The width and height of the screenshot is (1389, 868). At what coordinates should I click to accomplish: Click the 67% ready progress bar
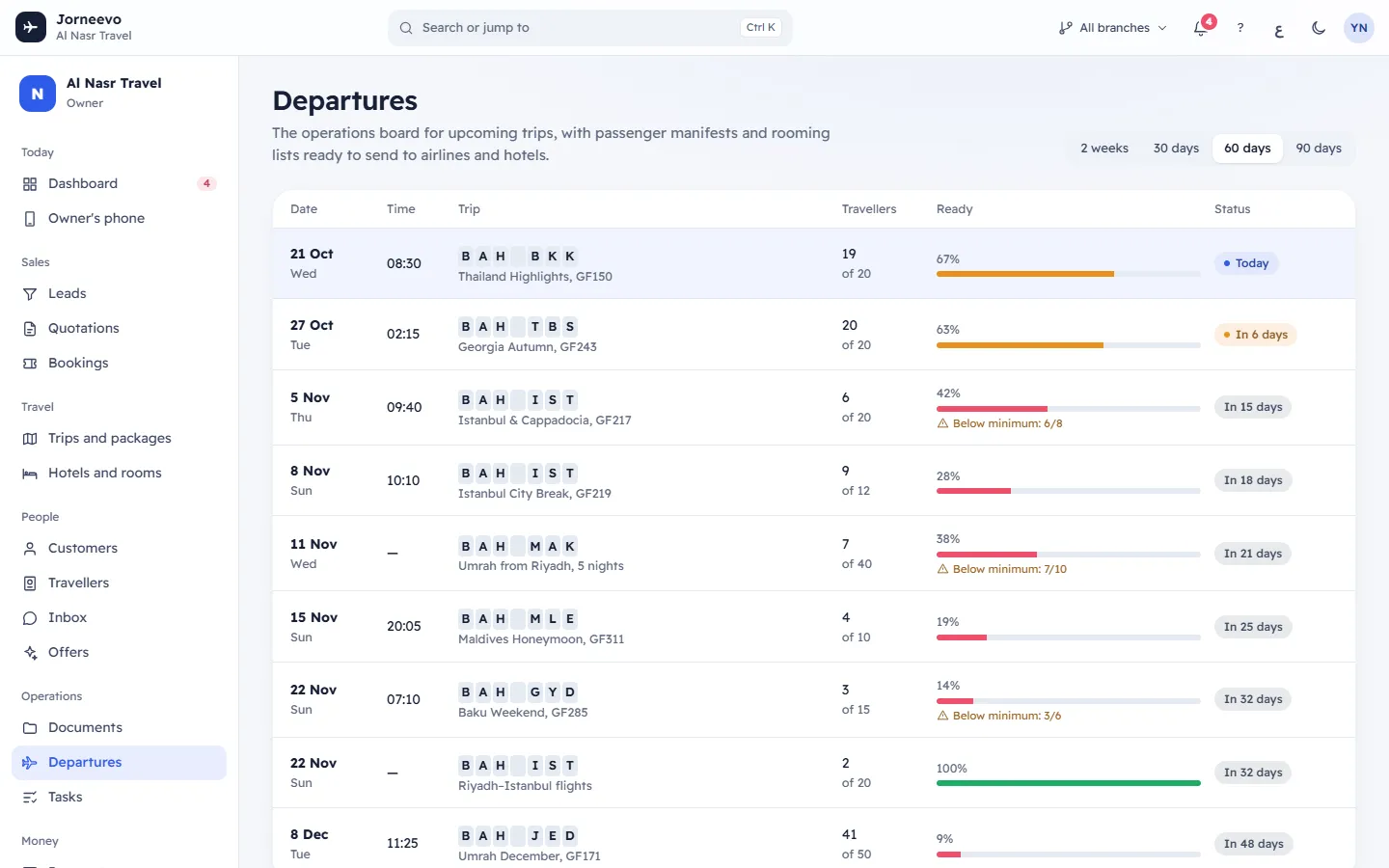[x=1068, y=274]
